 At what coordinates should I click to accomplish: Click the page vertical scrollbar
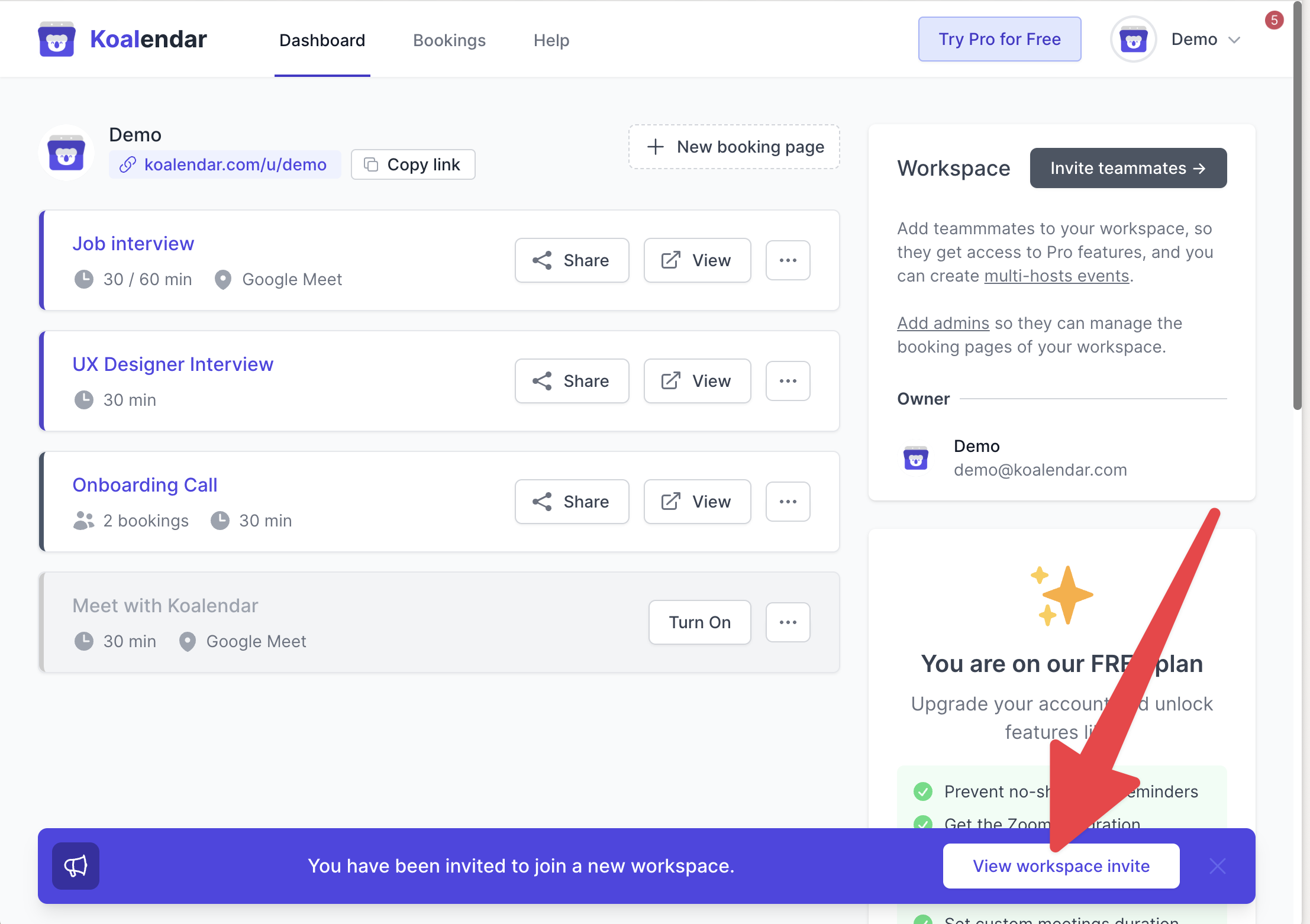pyautogui.click(x=1297, y=207)
